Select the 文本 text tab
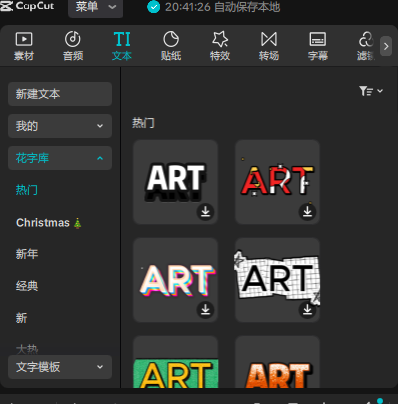Screen dimensions: 398x404 click(x=122, y=46)
